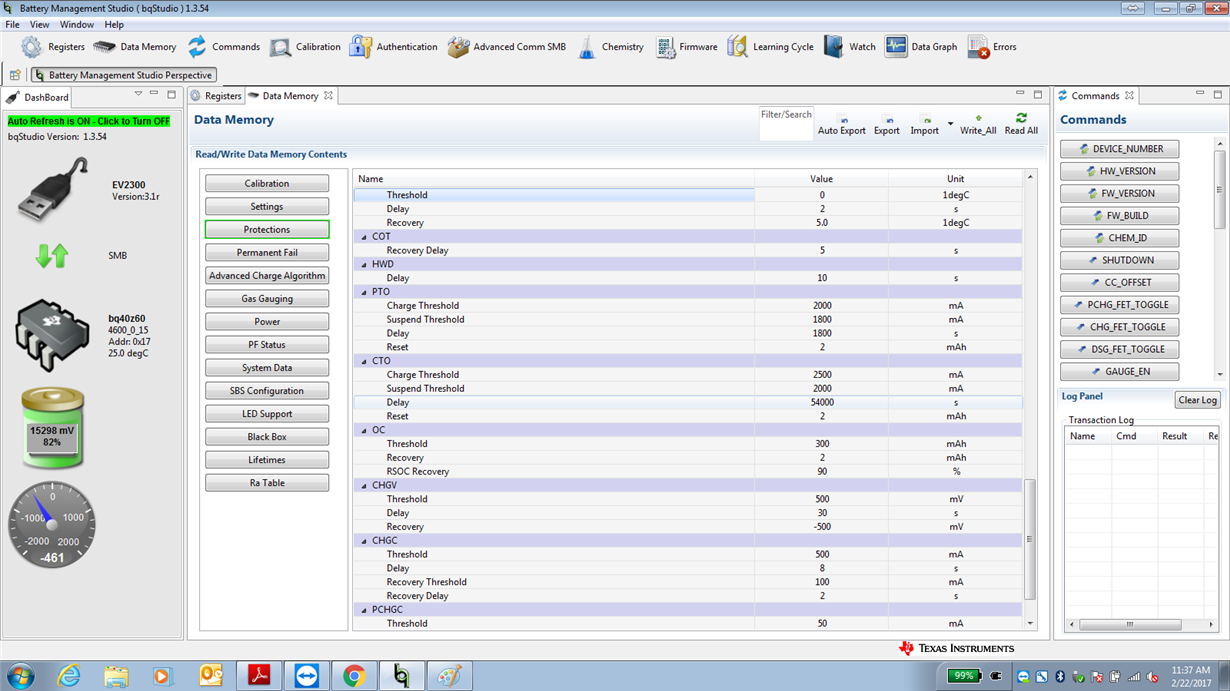Select the DashBoard panel tab

[x=38, y=97]
